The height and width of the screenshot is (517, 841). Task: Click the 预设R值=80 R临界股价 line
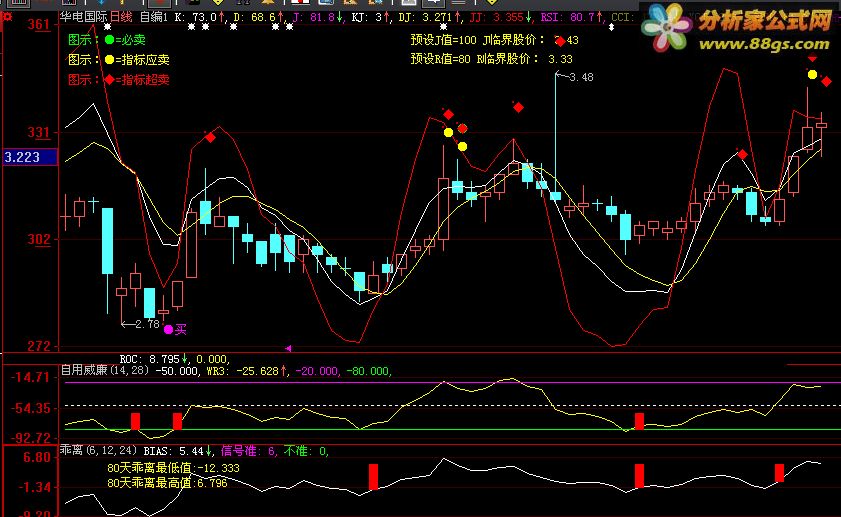pos(491,59)
